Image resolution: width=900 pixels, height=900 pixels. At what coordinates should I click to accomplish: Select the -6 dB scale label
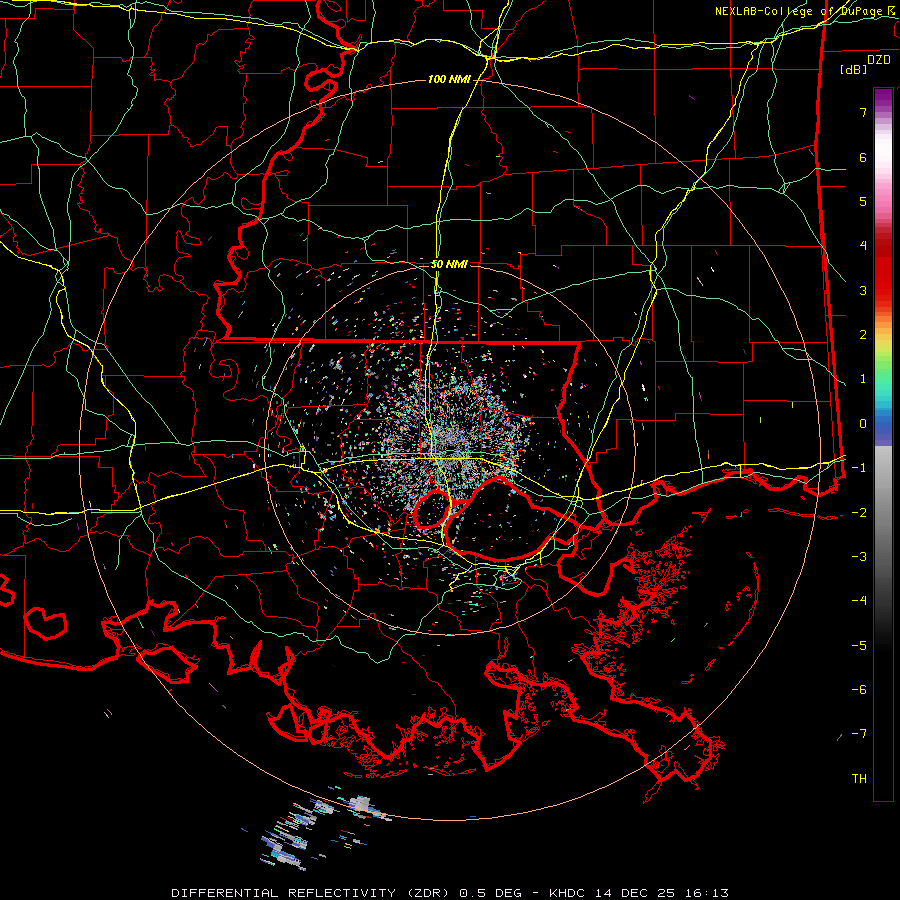(x=859, y=690)
